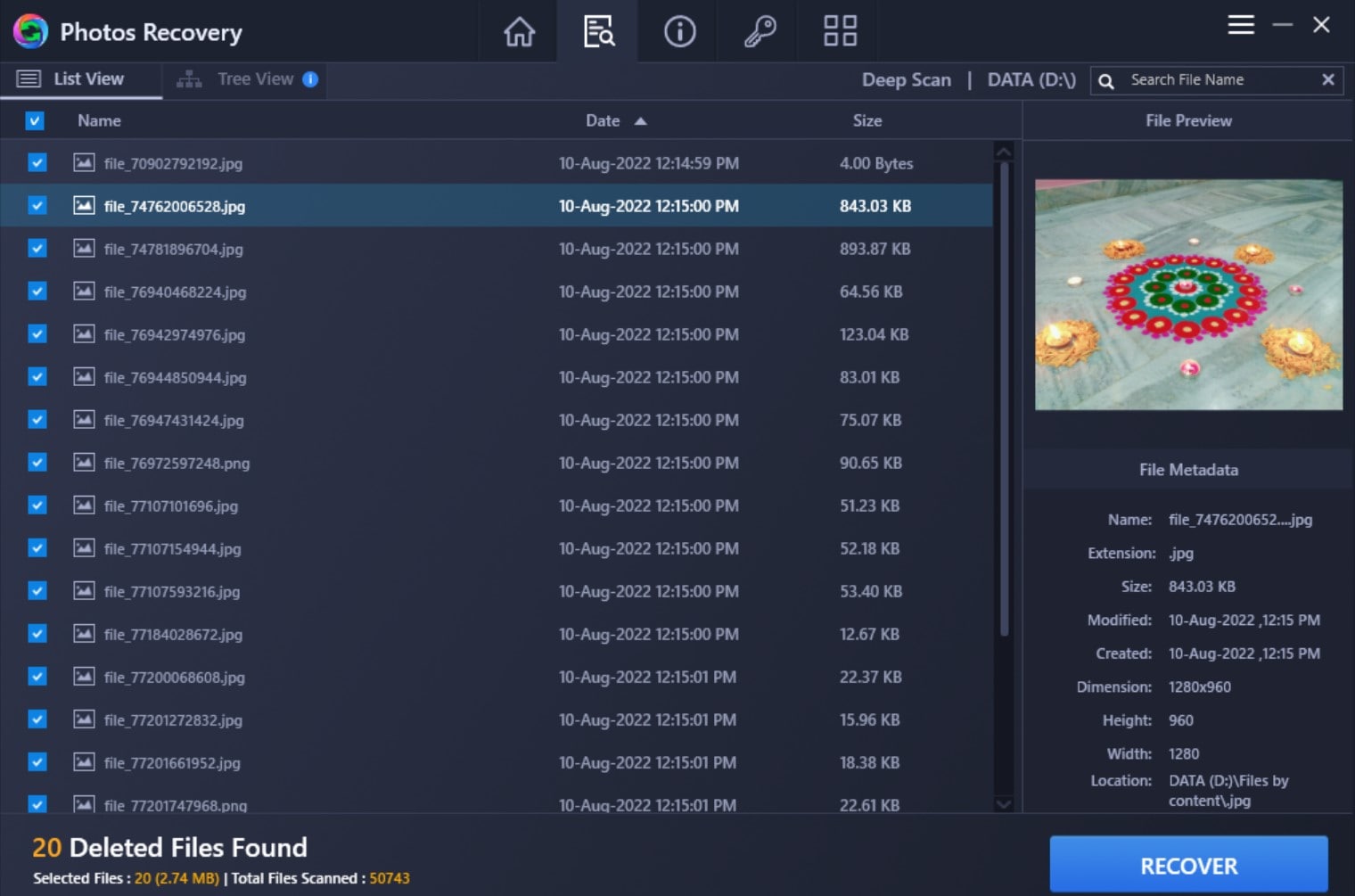Screen dimensions: 1355x896
Task: Sort files by Size column header
Action: [x=866, y=121]
